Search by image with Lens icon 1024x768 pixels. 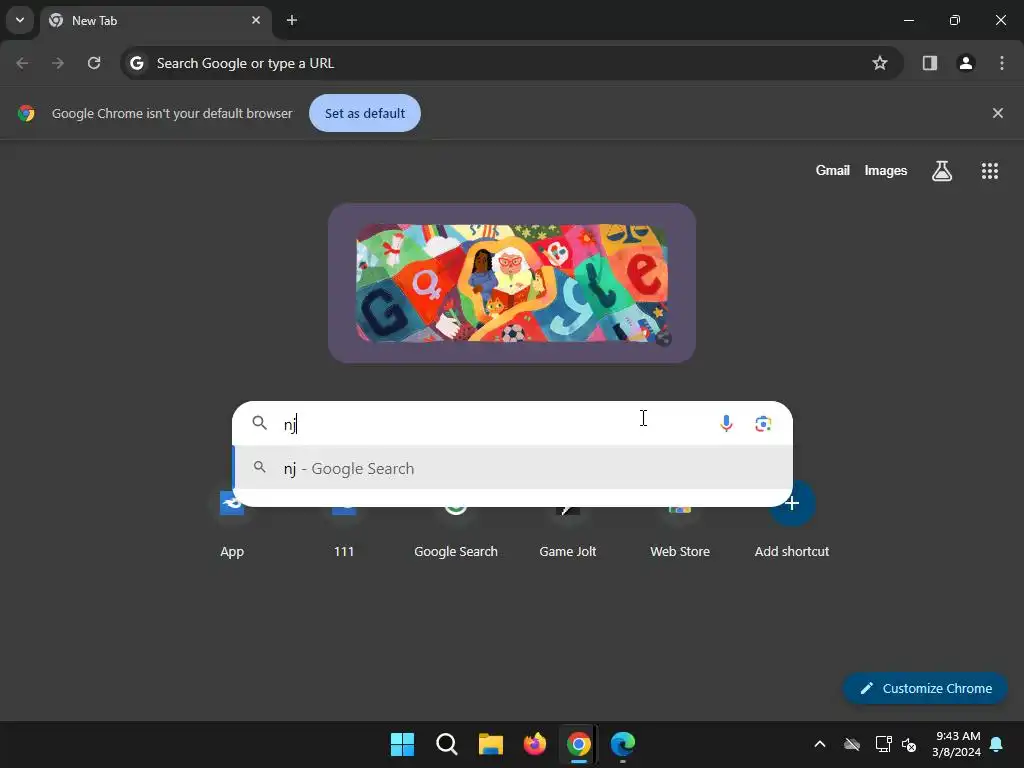pos(763,424)
